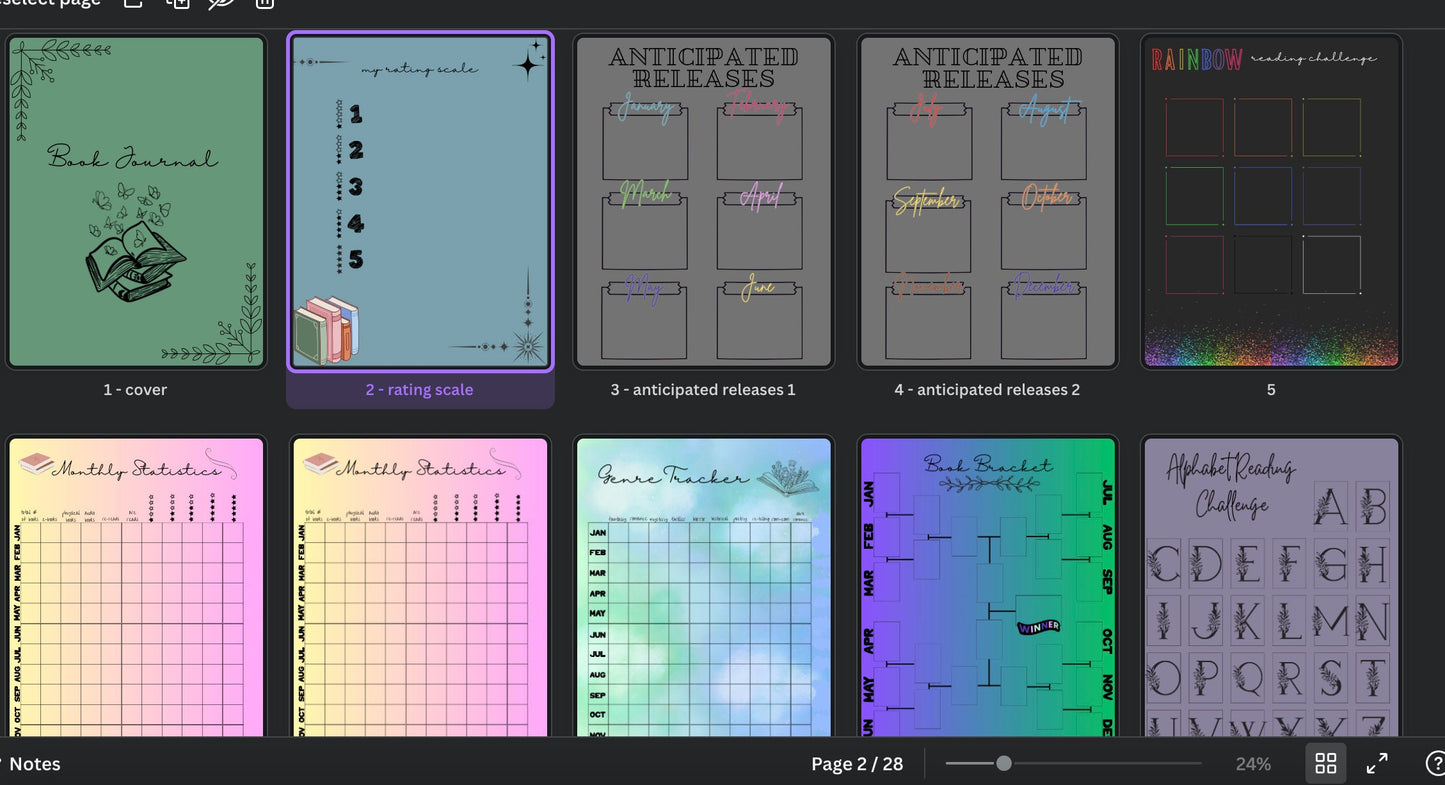1445x785 pixels.
Task: Click the "2 - rating scale" page title
Action: 420,390
